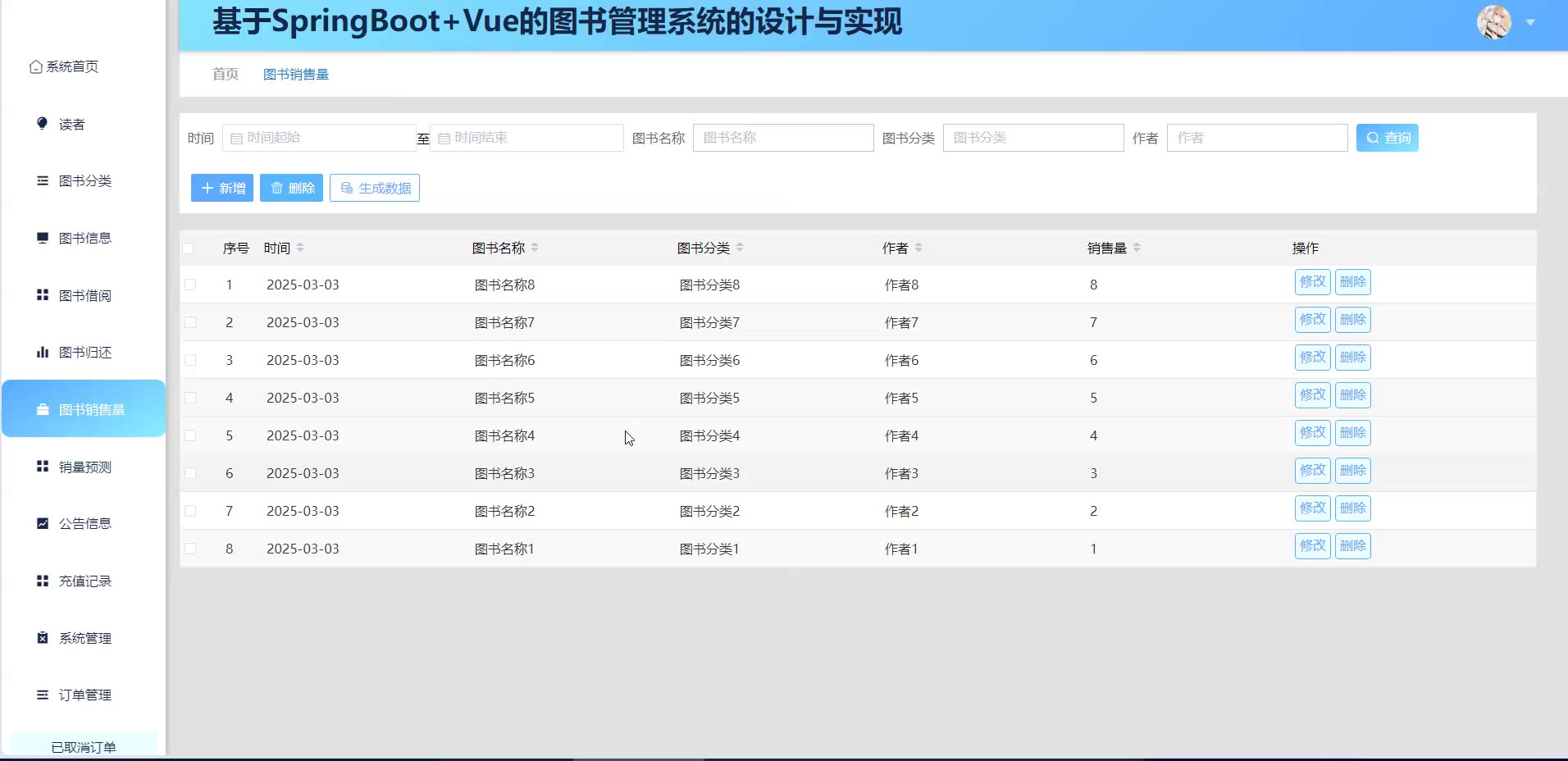This screenshot has height=761, width=1568.
Task: Click the user avatar in the header
Action: point(1494,22)
